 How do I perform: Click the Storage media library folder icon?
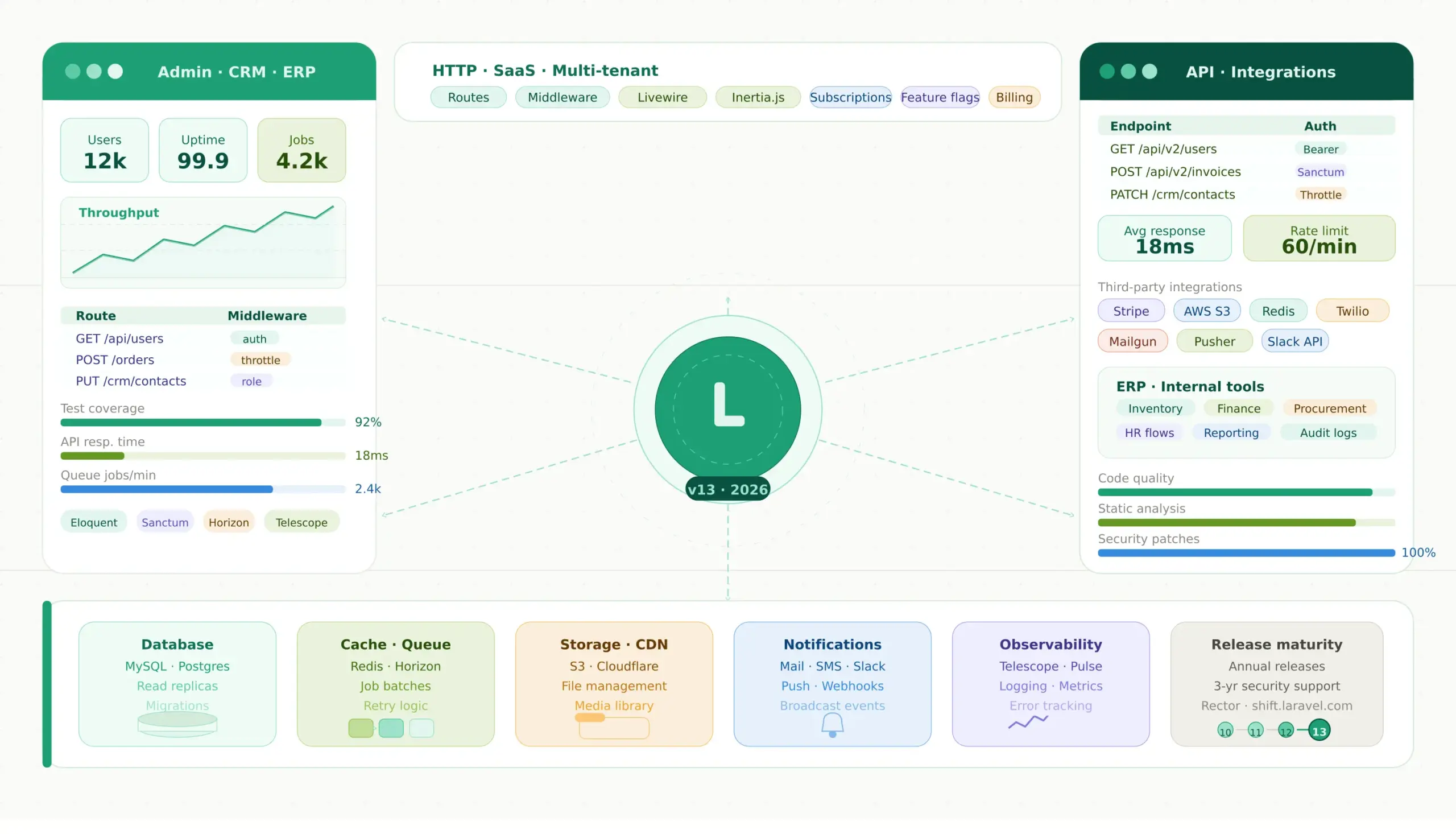(x=613, y=727)
